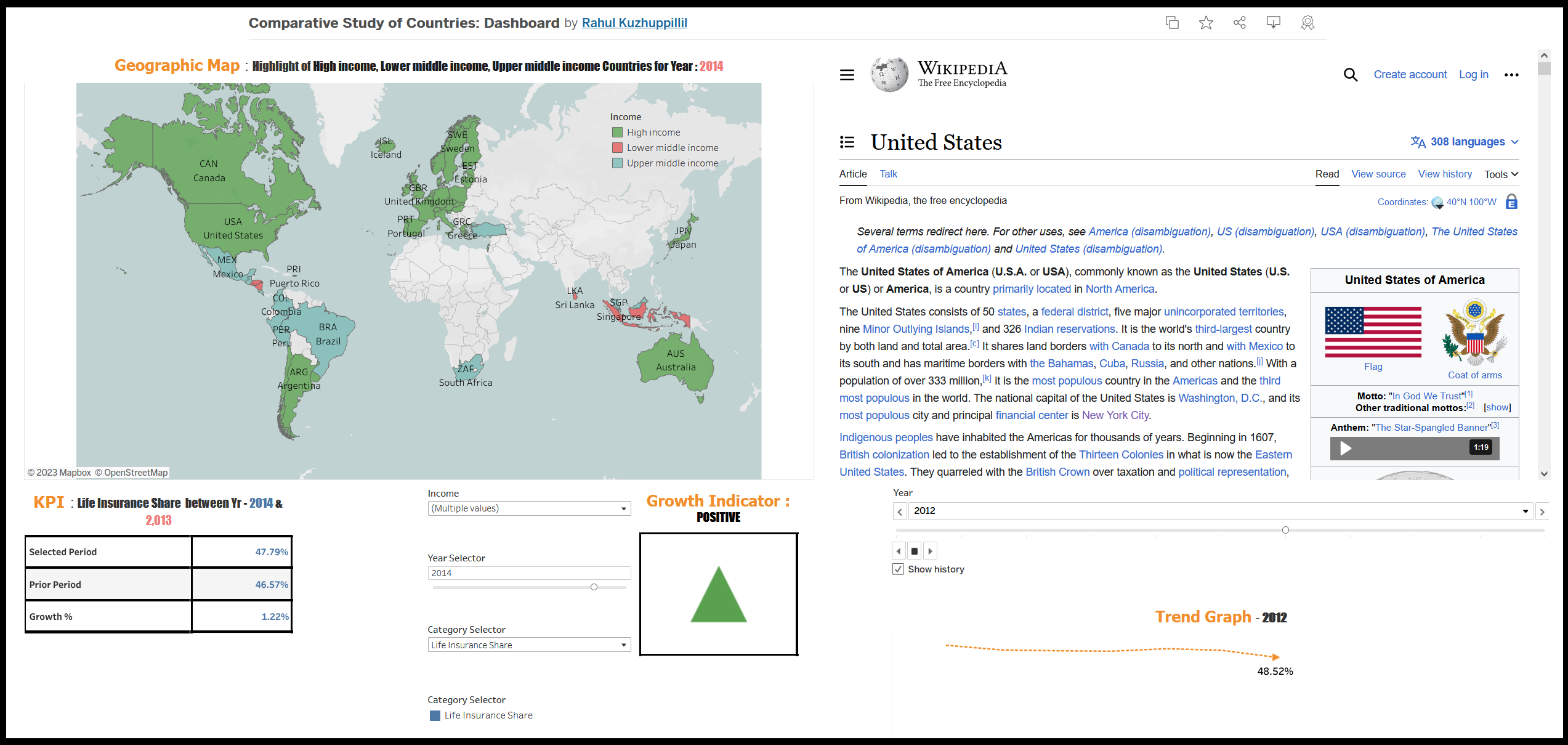Click the Year slider handle

(1285, 530)
